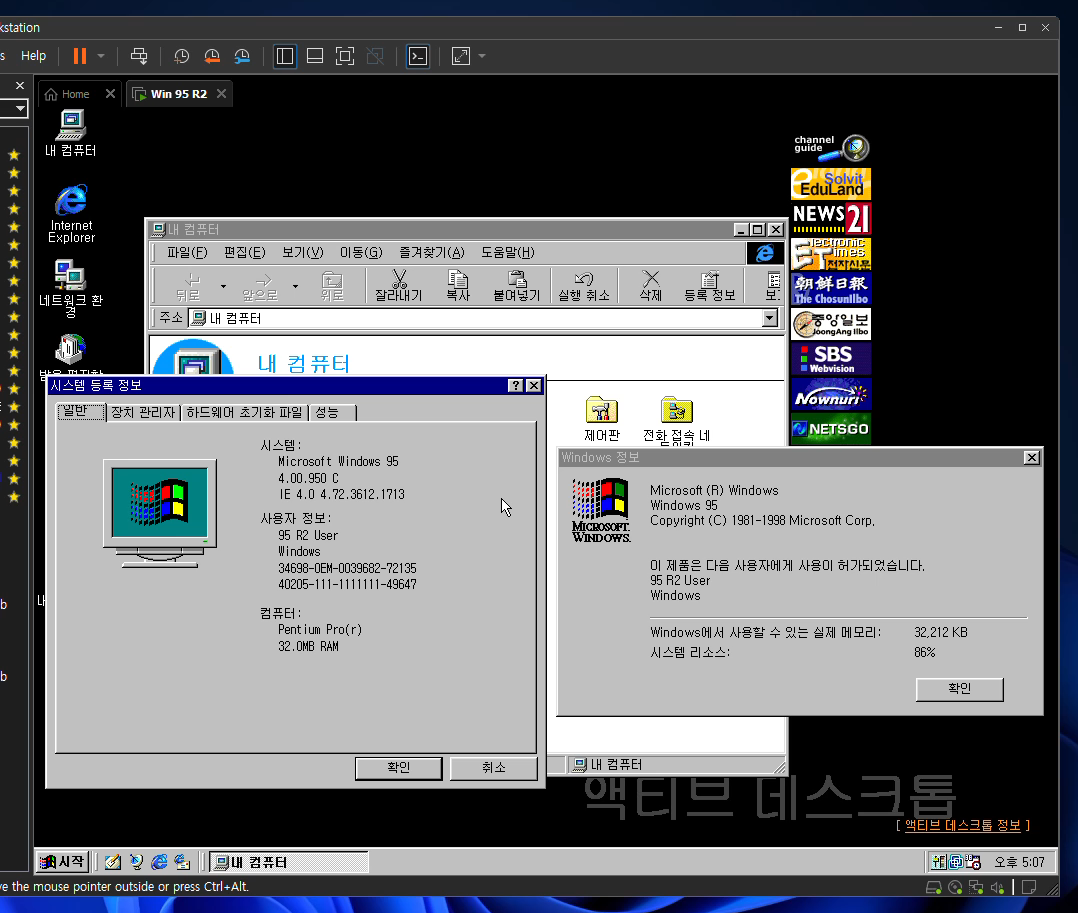Click the 등록 정보 (Properties) toolbar button

tap(710, 286)
